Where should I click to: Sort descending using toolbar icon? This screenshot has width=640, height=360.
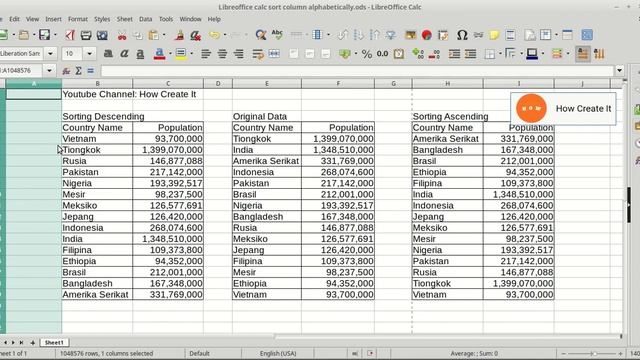click(374, 35)
